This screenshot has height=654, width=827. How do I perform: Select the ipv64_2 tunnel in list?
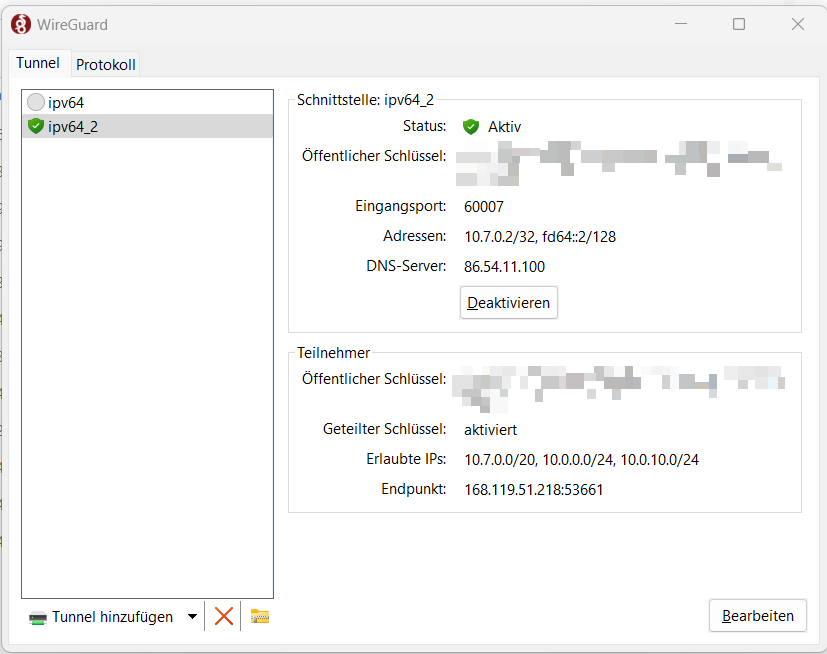click(147, 126)
